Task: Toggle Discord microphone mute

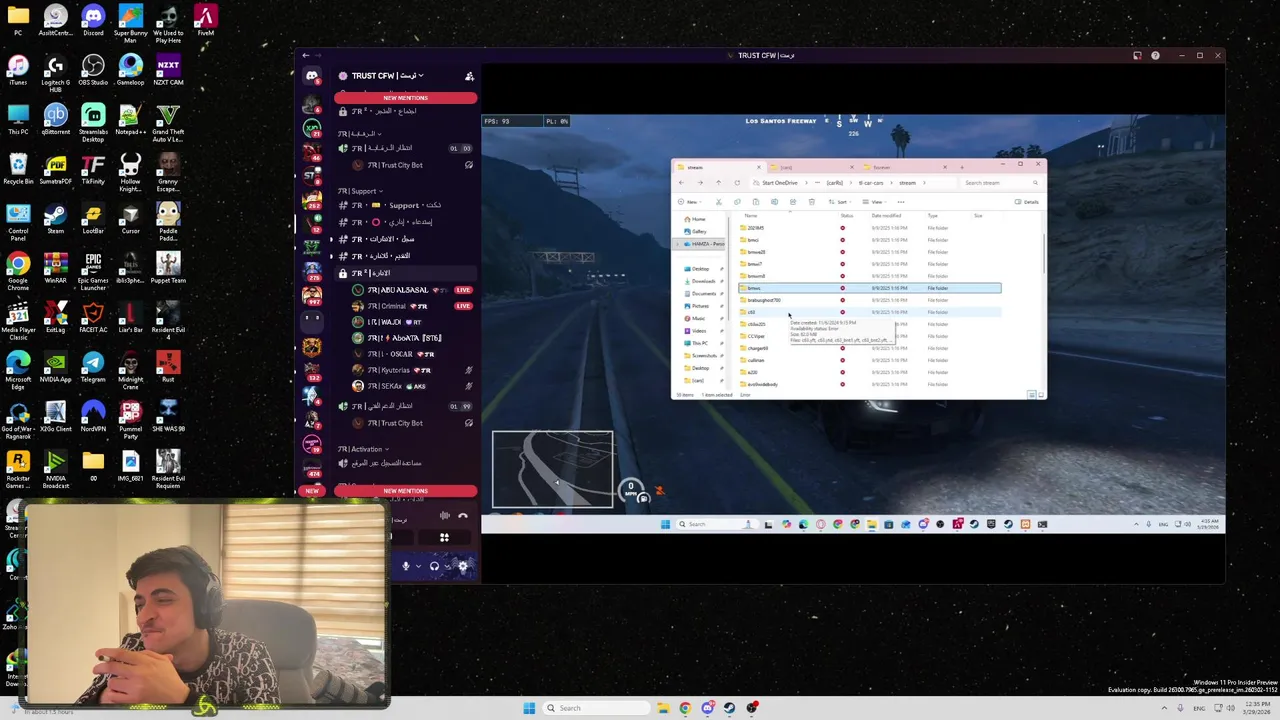Action: [405, 566]
